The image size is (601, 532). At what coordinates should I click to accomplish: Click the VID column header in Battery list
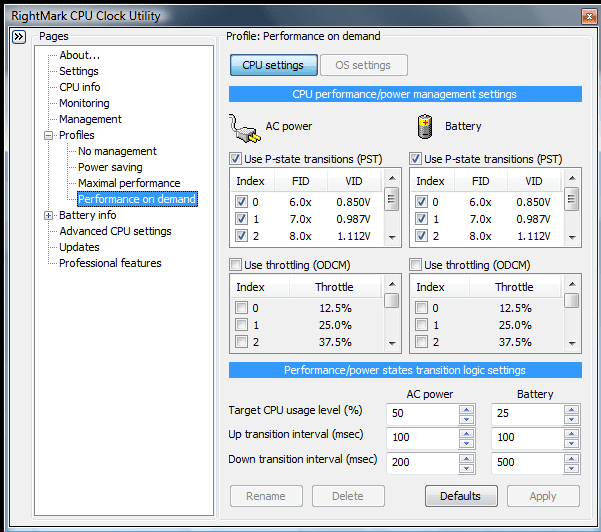(x=534, y=181)
